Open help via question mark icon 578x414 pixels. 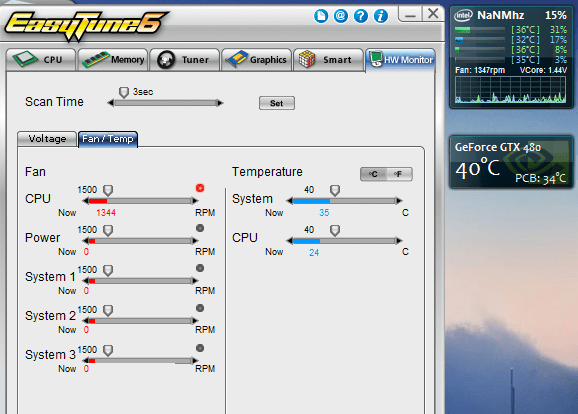361,16
